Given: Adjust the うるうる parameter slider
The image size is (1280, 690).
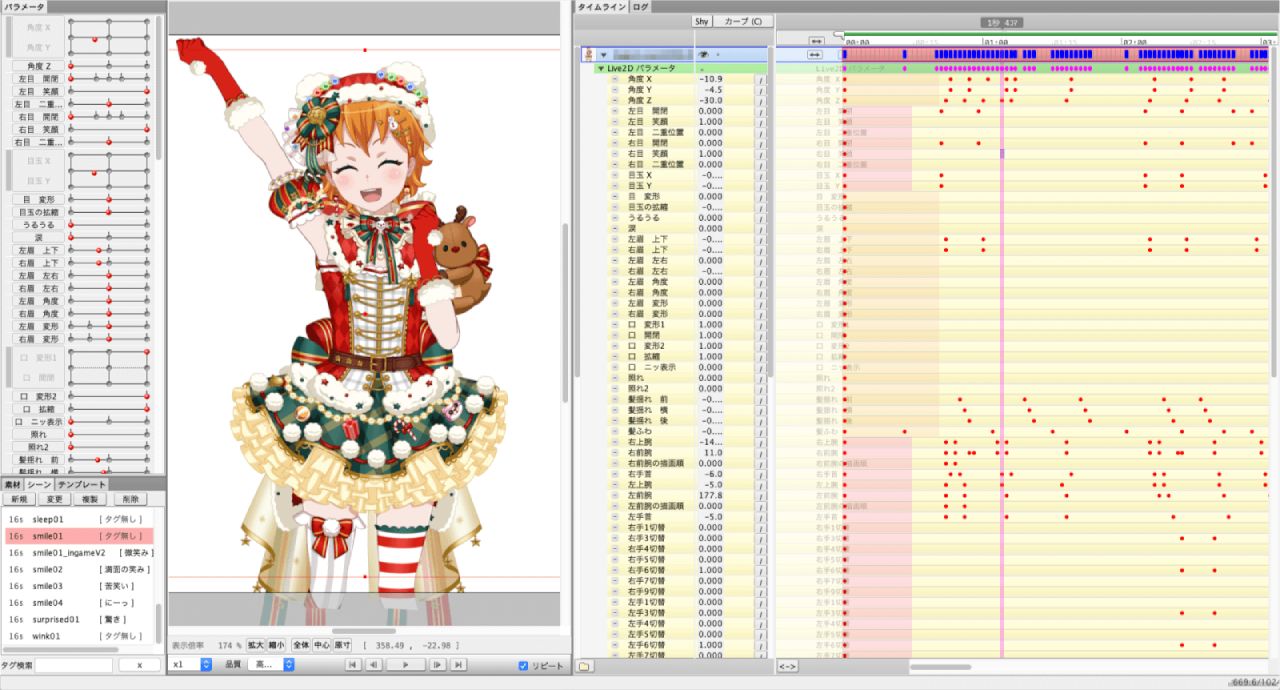Looking at the screenshot, I should click(x=108, y=225).
